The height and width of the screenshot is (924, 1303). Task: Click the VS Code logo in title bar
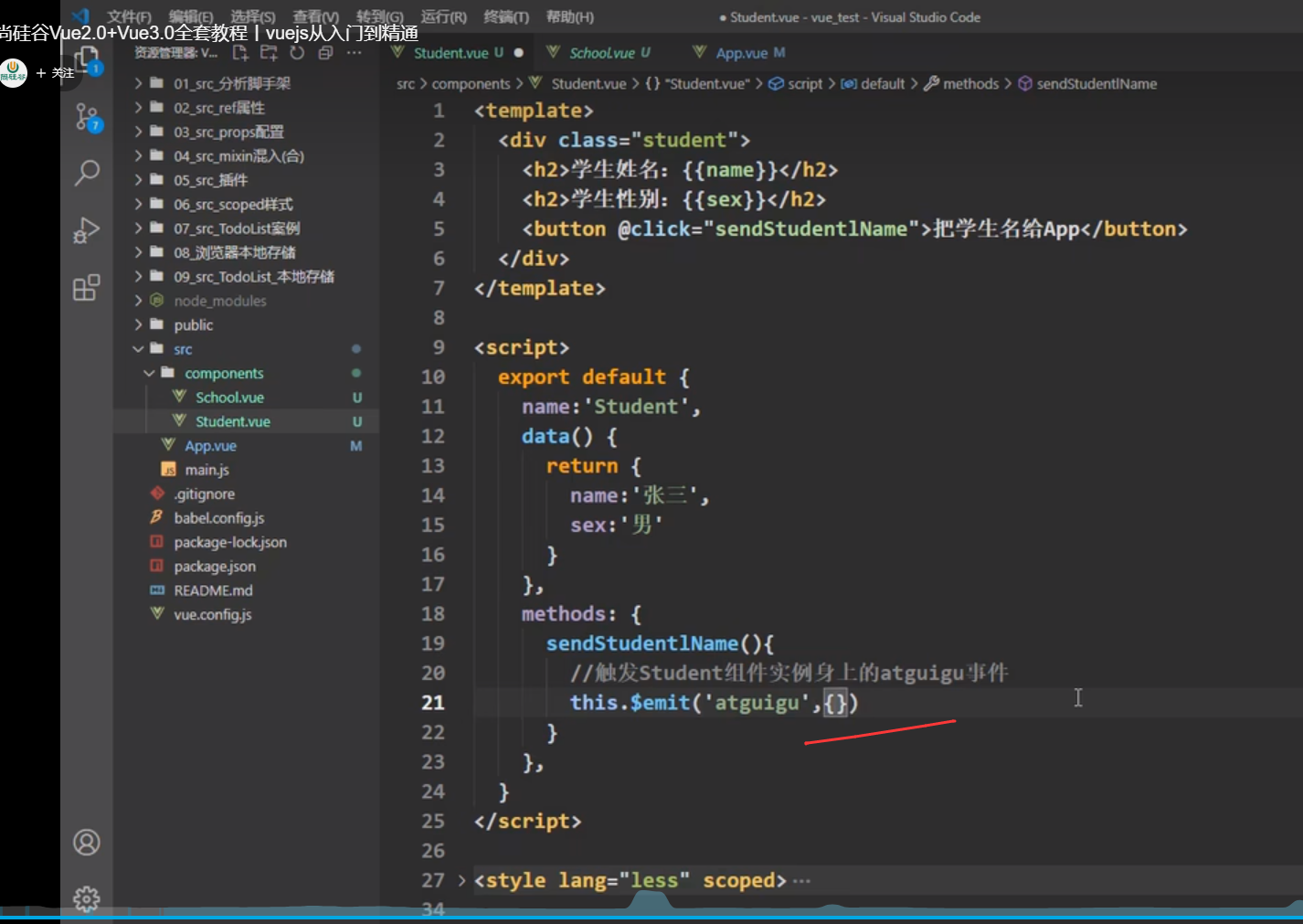(x=80, y=16)
